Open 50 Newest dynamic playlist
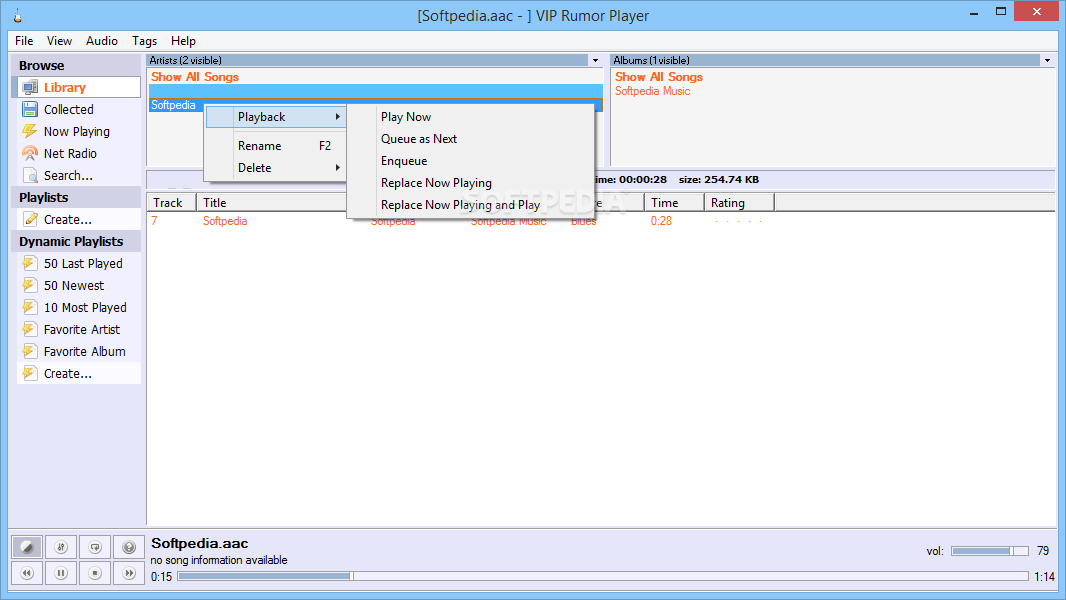 [77, 285]
